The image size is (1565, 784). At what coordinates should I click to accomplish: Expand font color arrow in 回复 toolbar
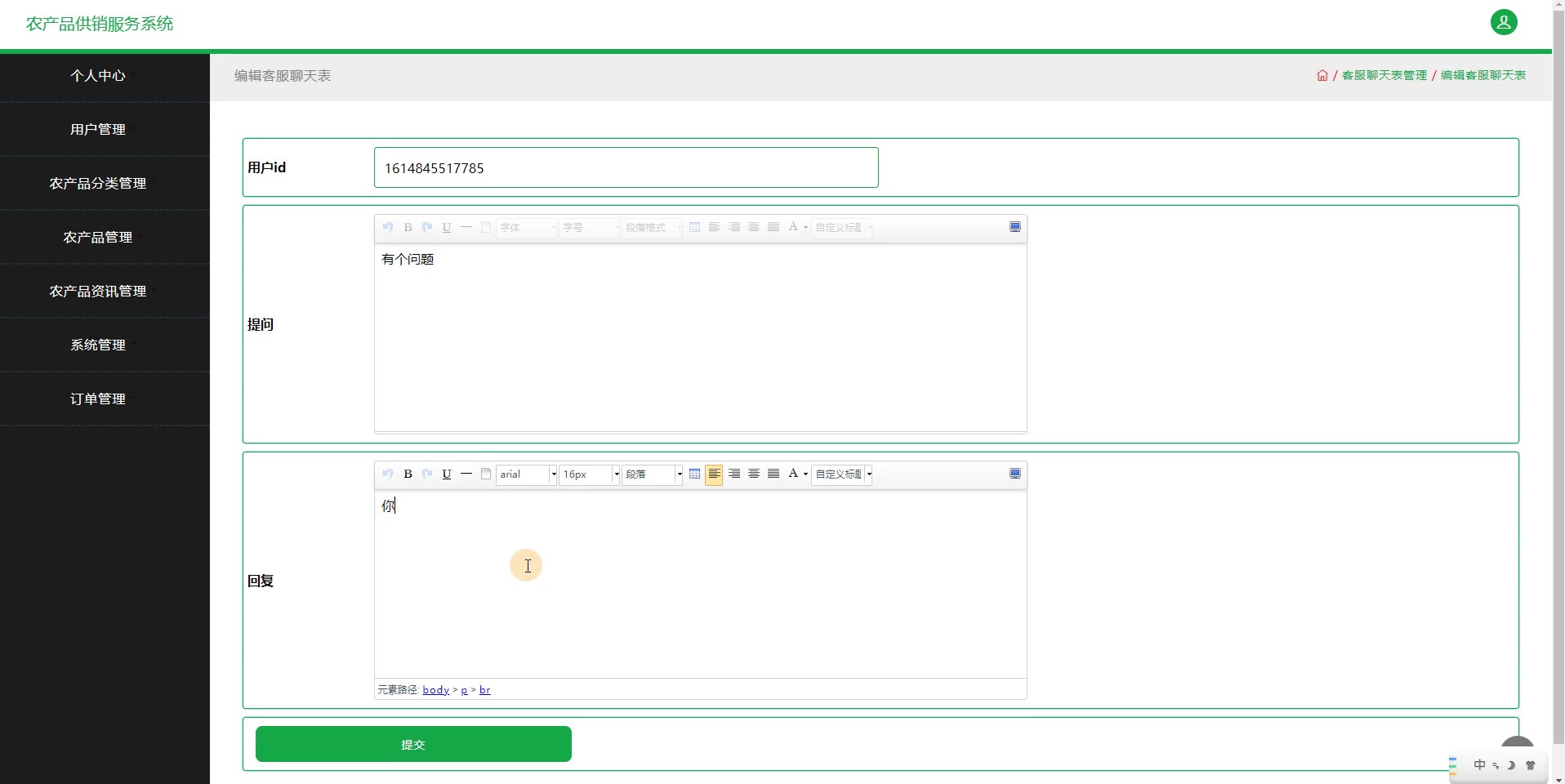pyautogui.click(x=805, y=474)
